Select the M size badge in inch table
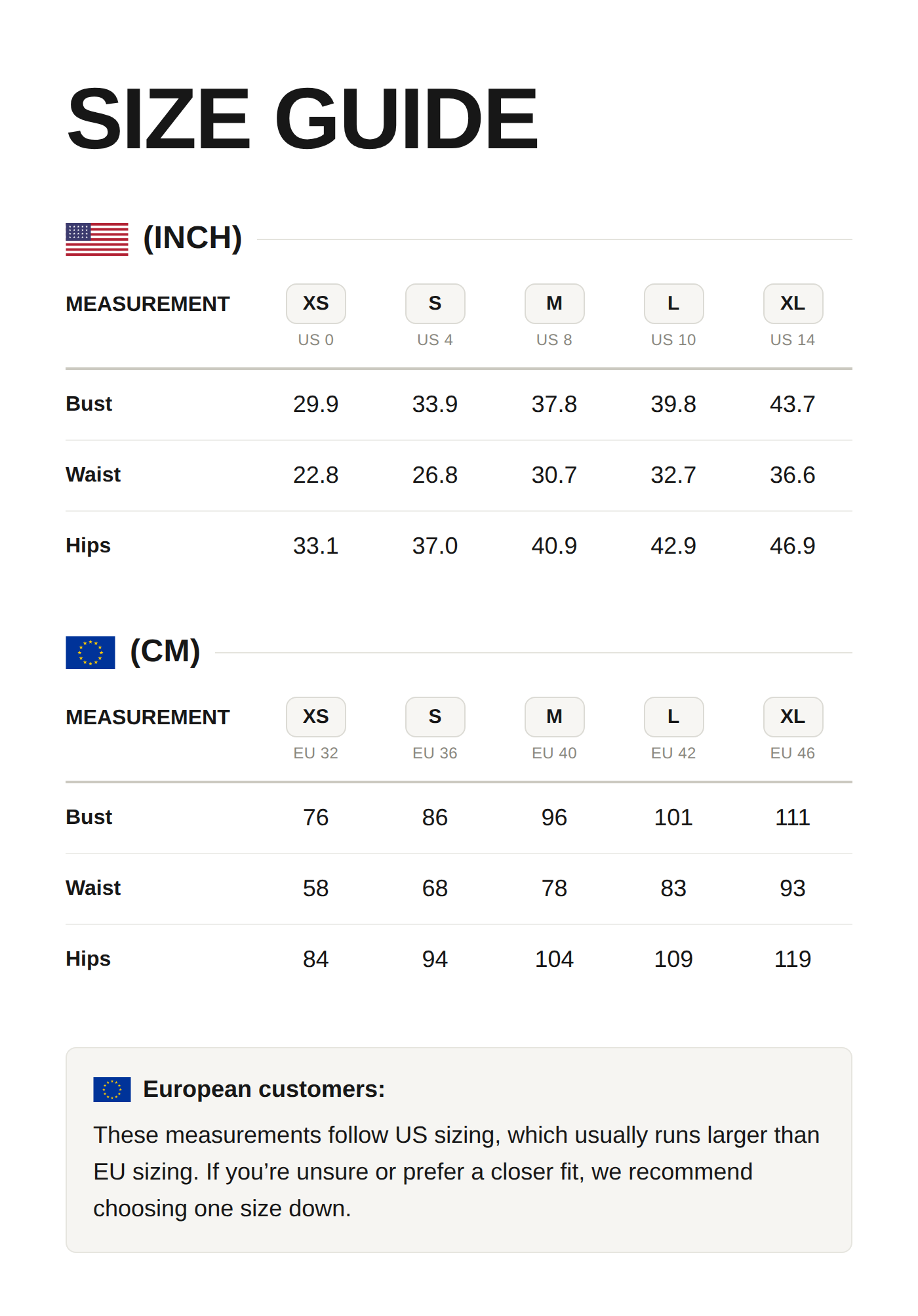The height and width of the screenshot is (1316, 918). [x=555, y=304]
